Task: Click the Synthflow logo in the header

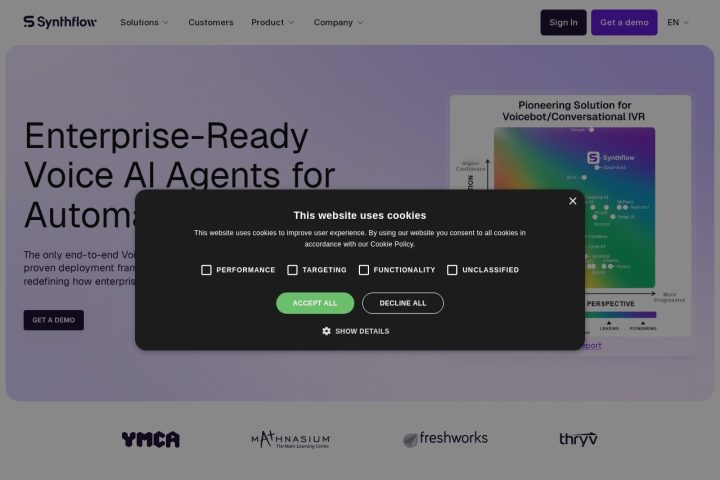Action: tap(60, 22)
